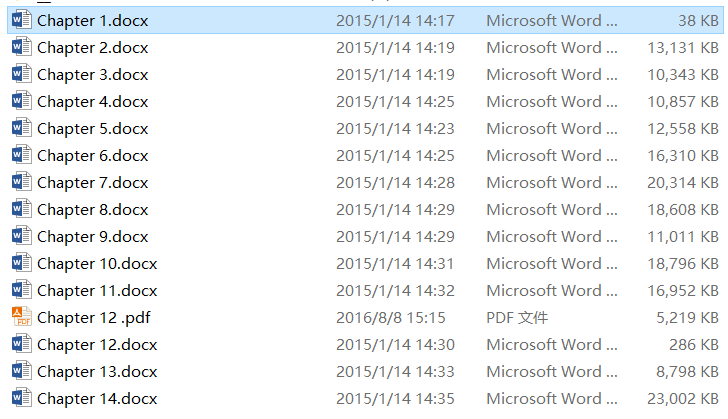Click the 2015/1/14 14:31 date entry
The width and height of the screenshot is (728, 419).
395,264
